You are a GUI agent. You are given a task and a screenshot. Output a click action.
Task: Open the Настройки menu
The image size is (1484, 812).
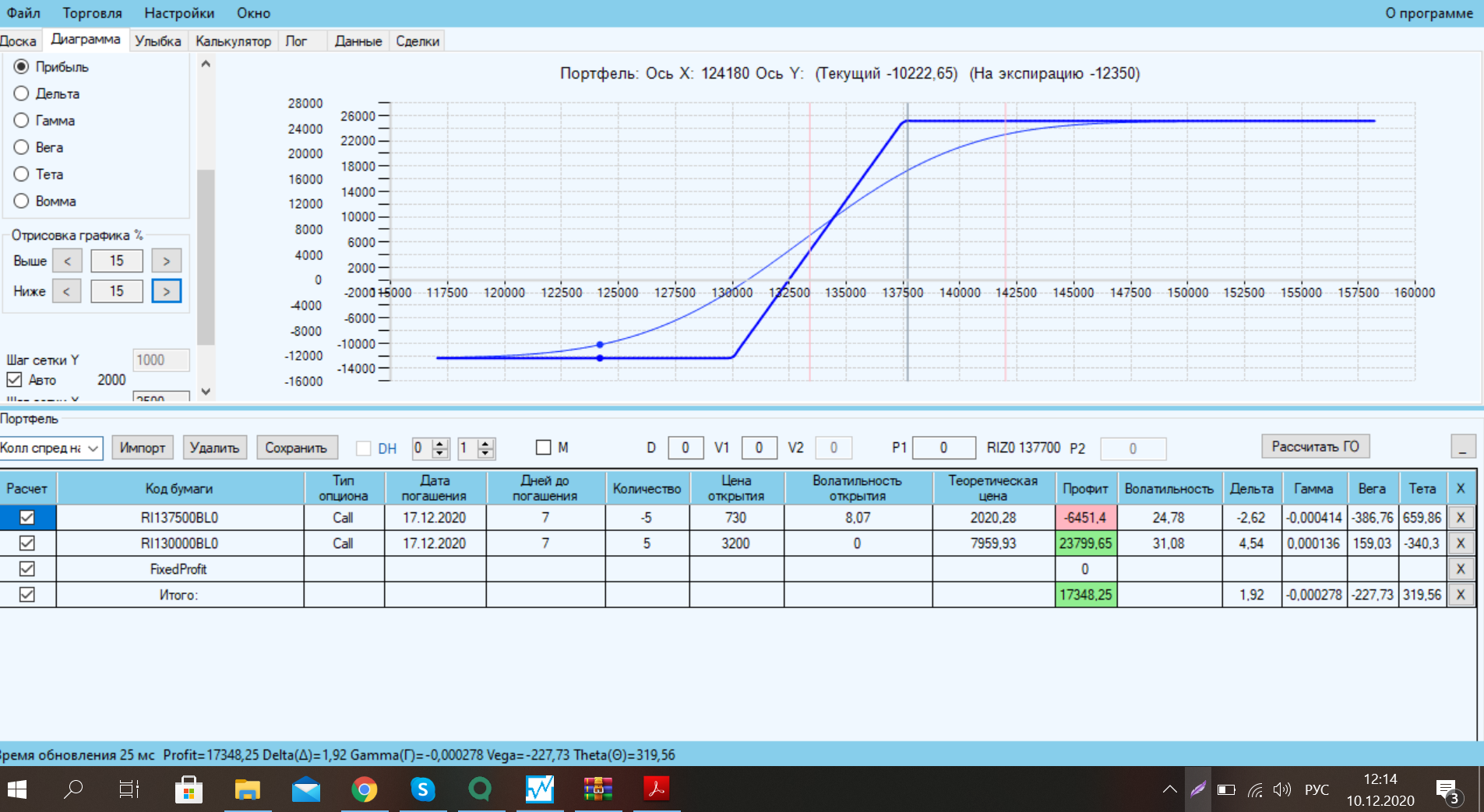tap(179, 13)
